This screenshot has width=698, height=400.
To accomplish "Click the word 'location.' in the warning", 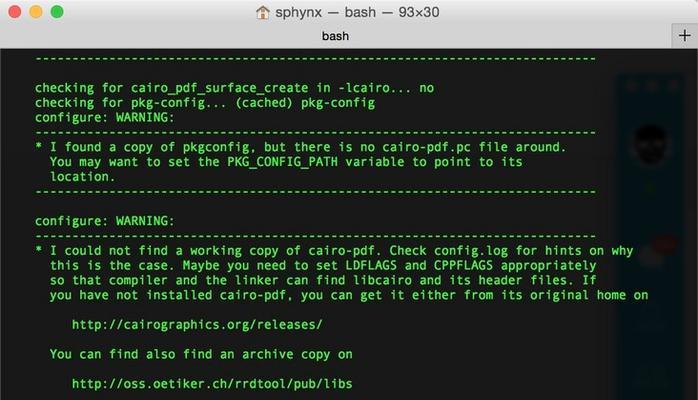I will click(82, 177).
